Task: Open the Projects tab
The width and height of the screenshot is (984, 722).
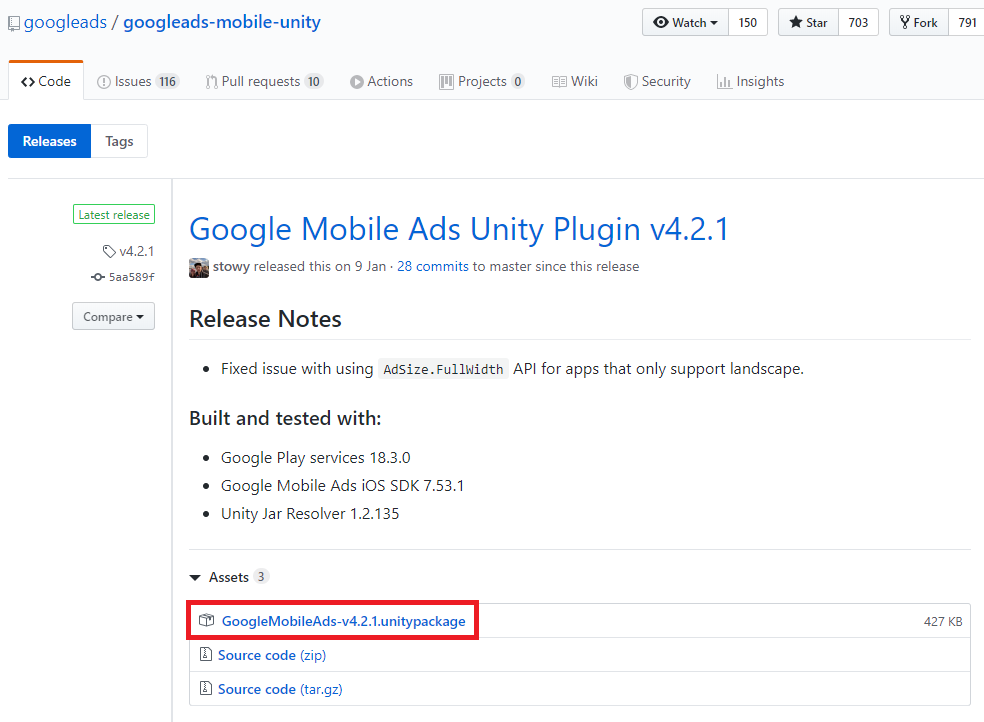Action: [x=482, y=82]
